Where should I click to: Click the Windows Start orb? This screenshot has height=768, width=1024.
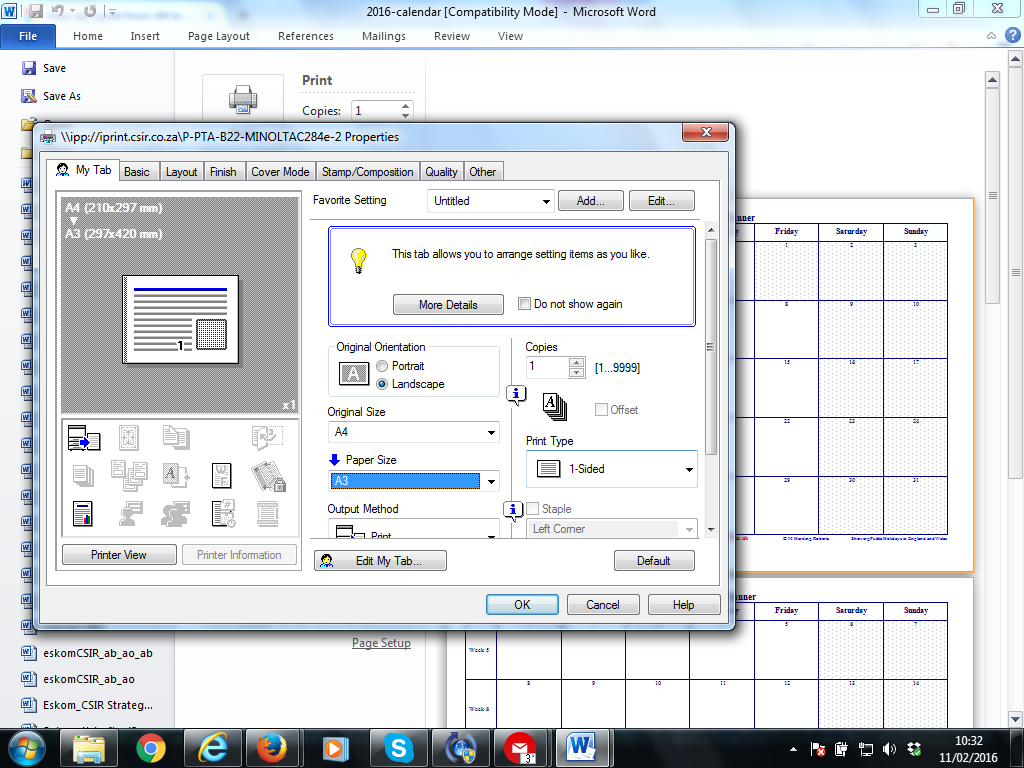point(26,748)
